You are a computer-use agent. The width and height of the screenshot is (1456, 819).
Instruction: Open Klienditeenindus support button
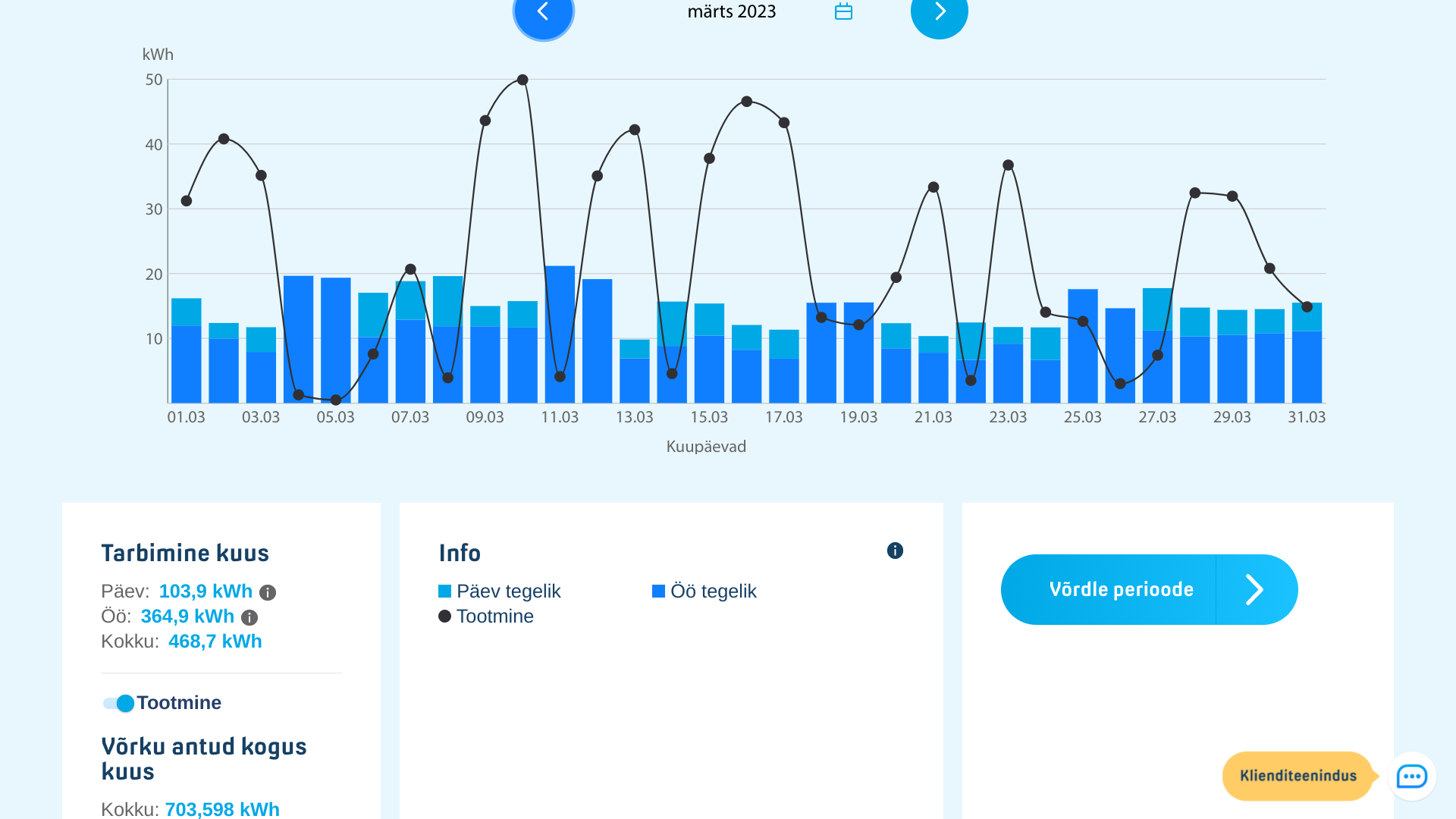[1298, 776]
